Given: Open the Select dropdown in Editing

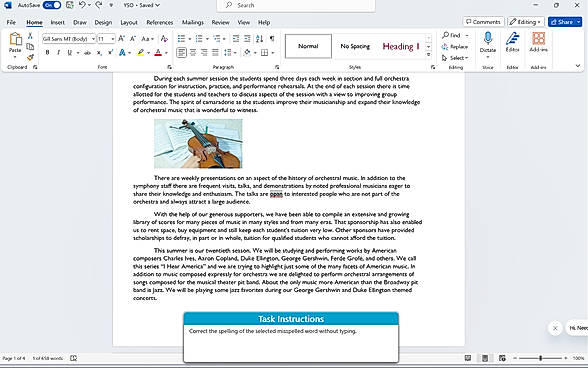Looking at the screenshot, I should [x=455, y=58].
